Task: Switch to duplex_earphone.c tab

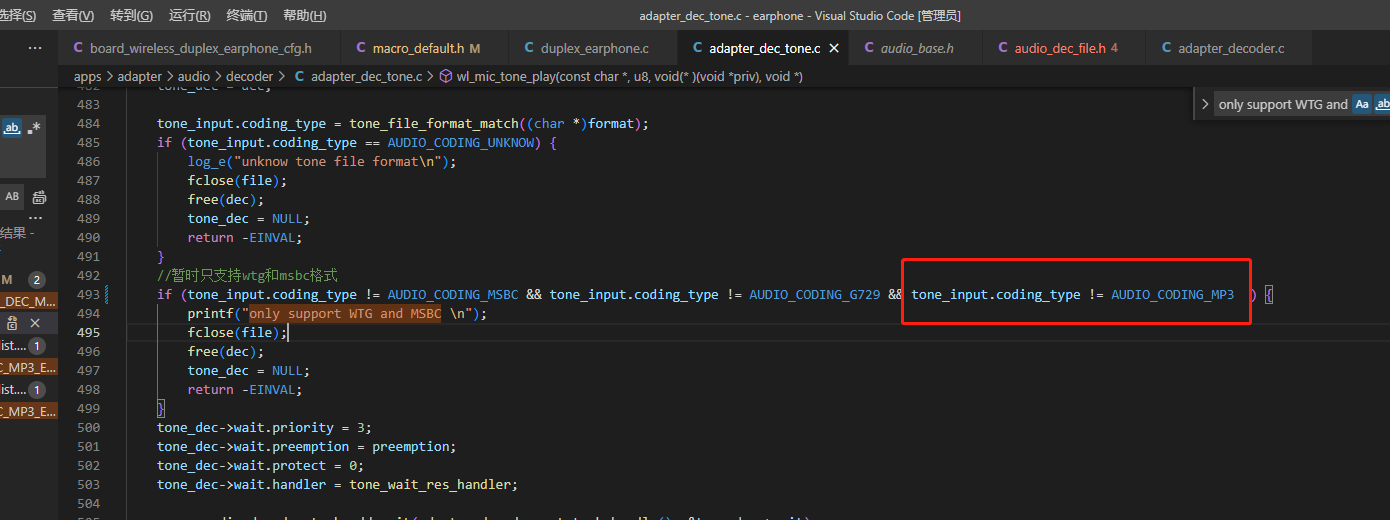Action: coord(593,48)
